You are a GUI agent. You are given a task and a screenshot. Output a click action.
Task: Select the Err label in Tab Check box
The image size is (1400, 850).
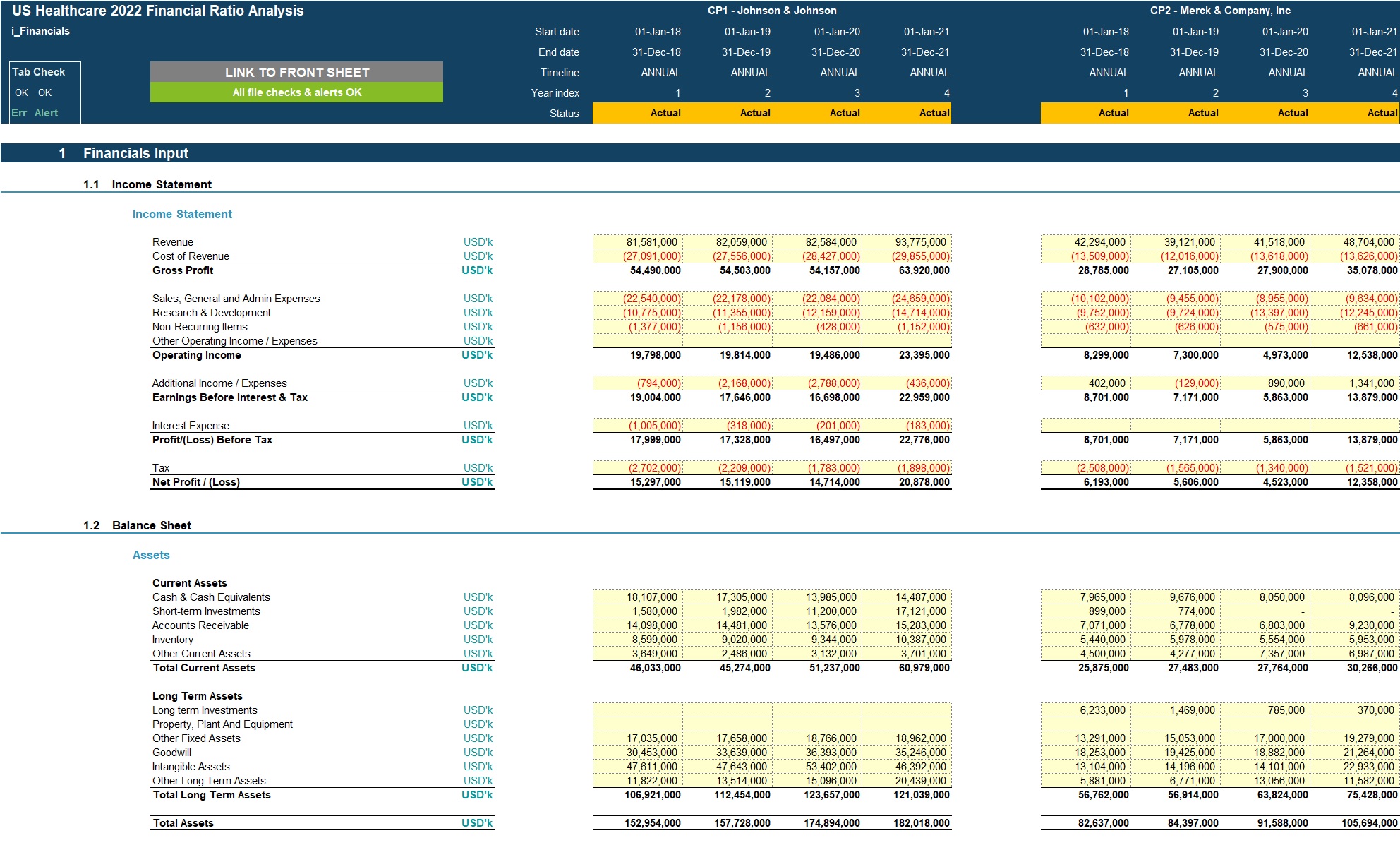19,113
